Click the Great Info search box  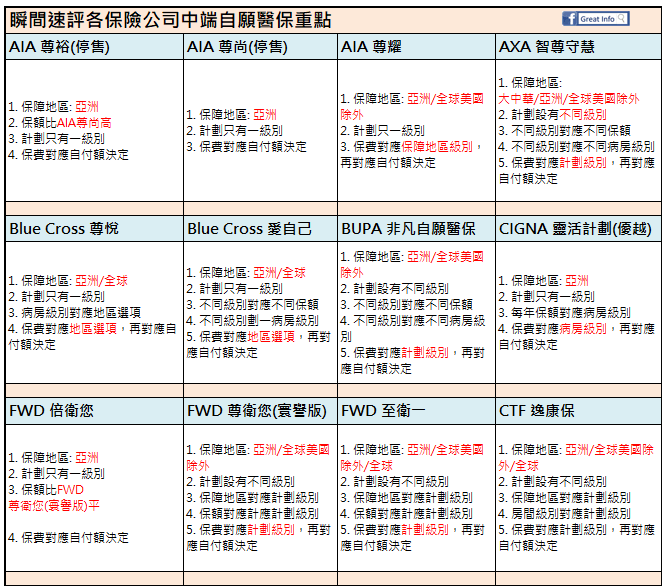[603, 19]
